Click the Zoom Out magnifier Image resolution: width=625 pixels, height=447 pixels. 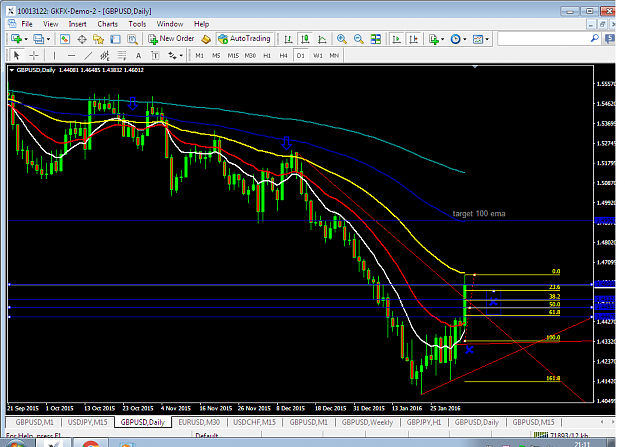[x=359, y=39]
